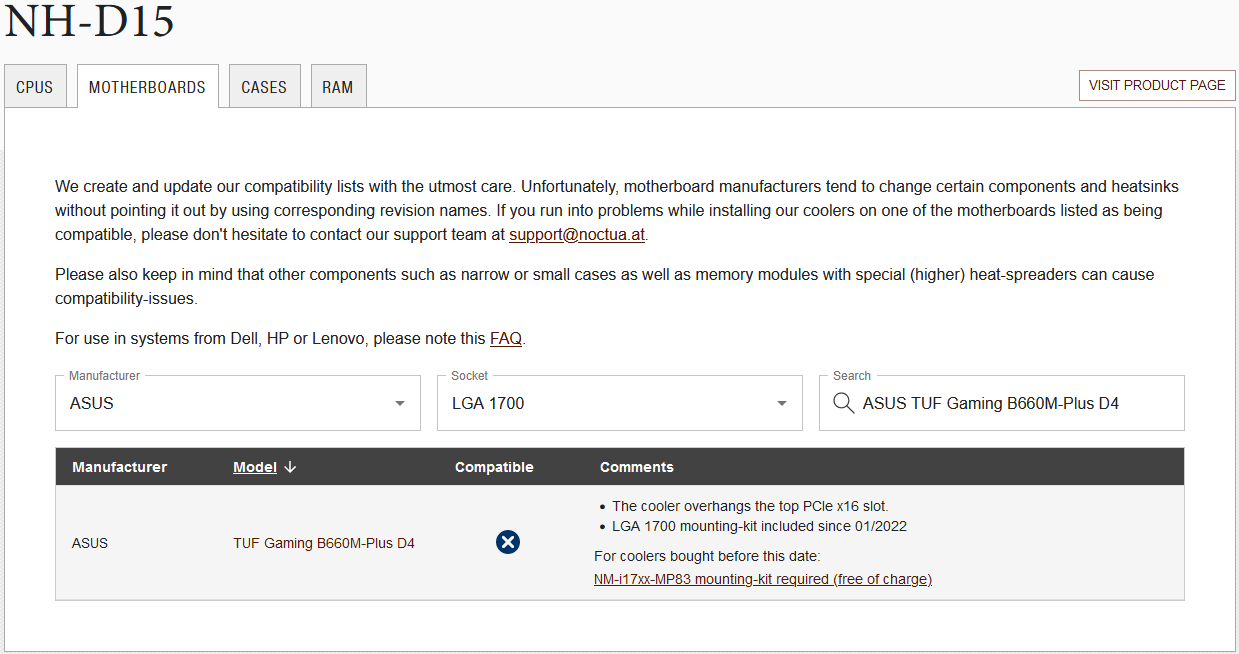The height and width of the screenshot is (654, 1239).
Task: Go to the RAM tab
Action: pyautogui.click(x=338, y=87)
